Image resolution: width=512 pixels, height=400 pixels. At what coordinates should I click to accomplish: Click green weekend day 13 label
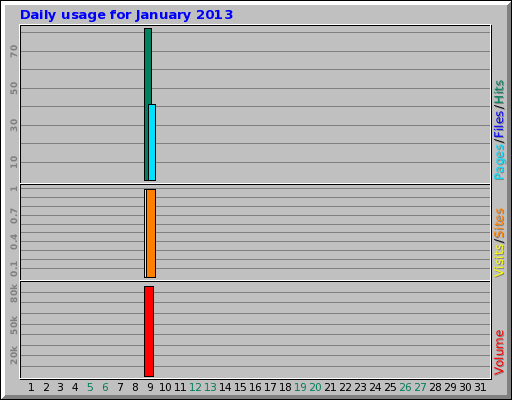point(210,387)
